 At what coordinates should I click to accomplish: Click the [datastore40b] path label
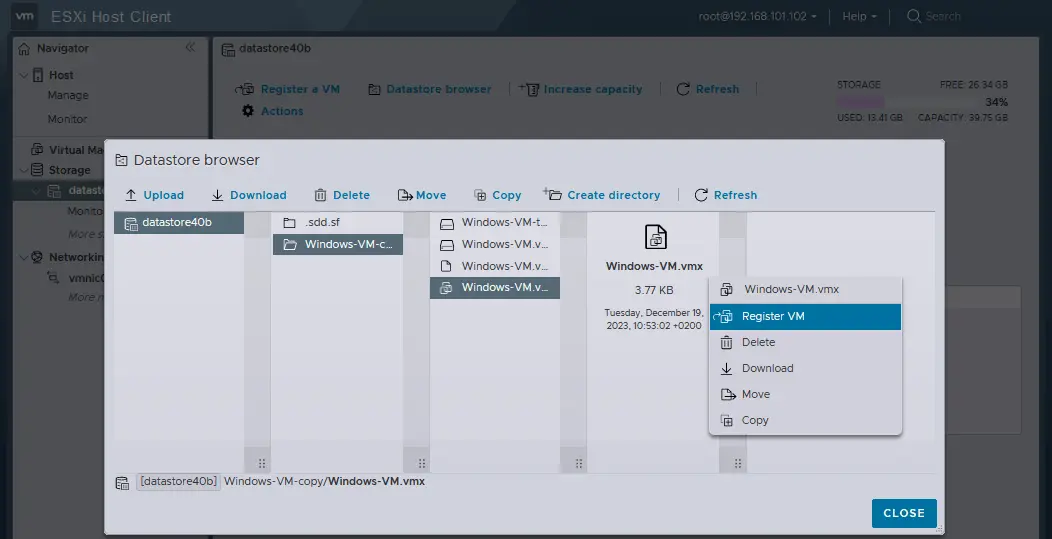[x=178, y=481]
